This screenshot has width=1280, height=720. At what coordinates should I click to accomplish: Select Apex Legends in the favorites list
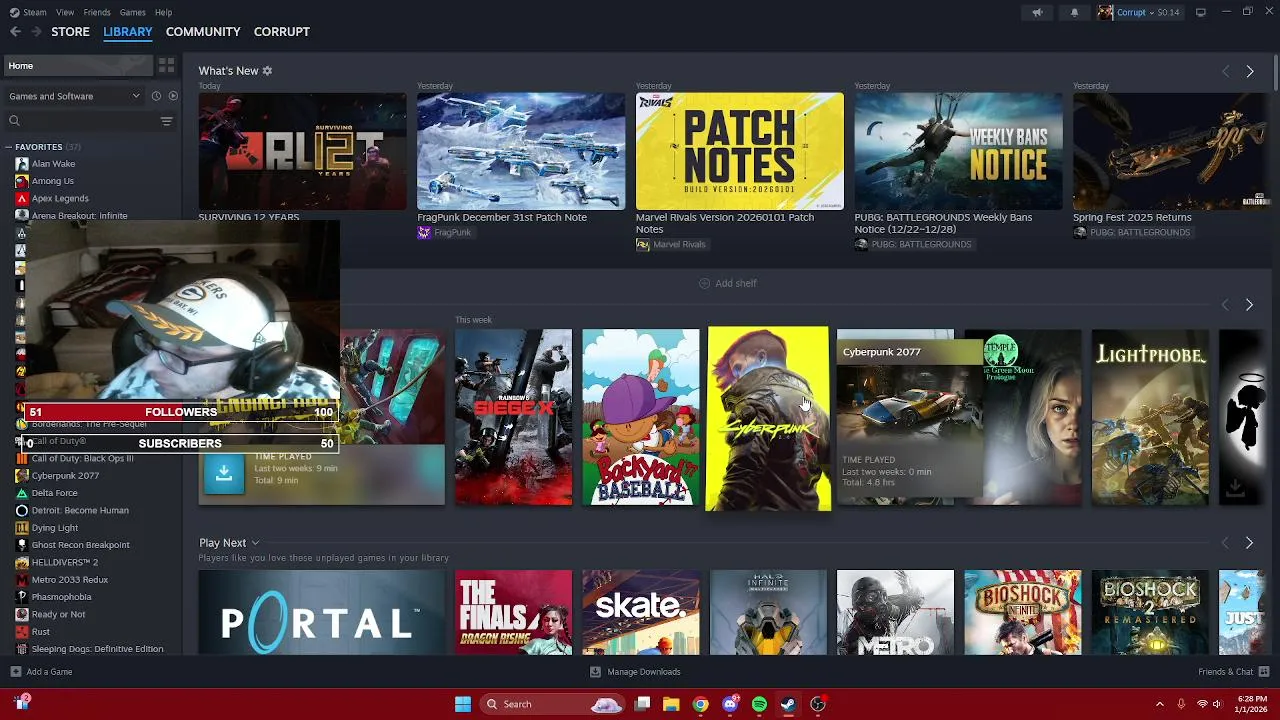click(60, 198)
